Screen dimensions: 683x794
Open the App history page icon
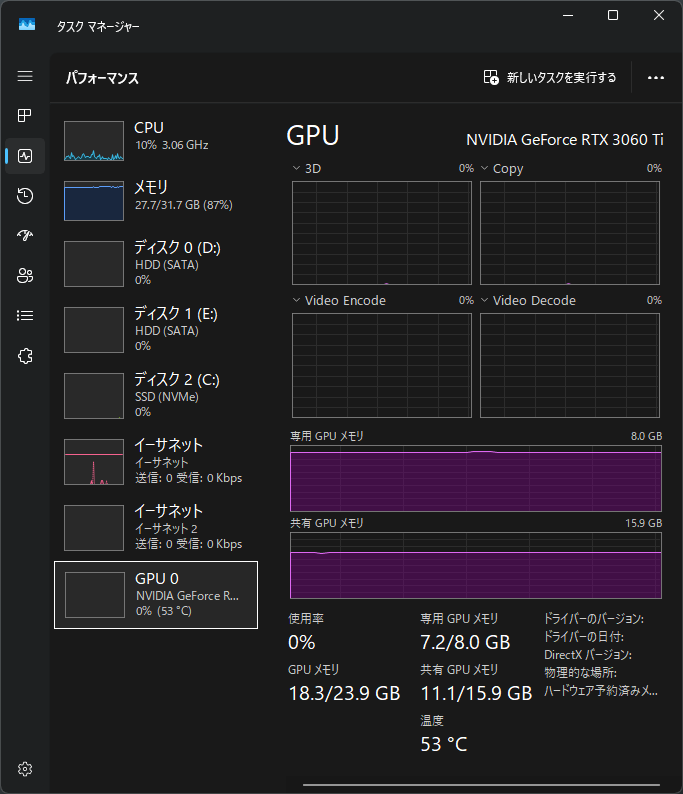[25, 196]
